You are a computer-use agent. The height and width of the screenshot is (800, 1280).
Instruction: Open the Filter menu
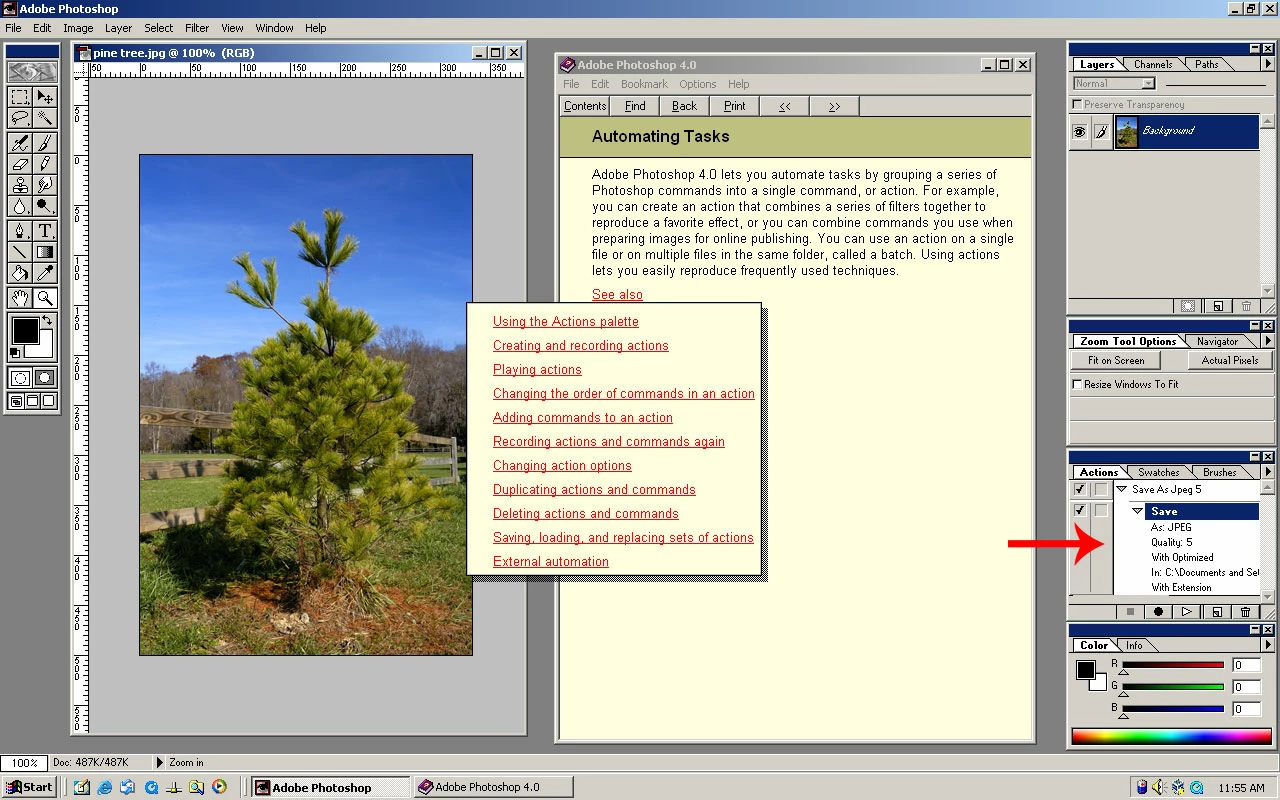(x=197, y=28)
